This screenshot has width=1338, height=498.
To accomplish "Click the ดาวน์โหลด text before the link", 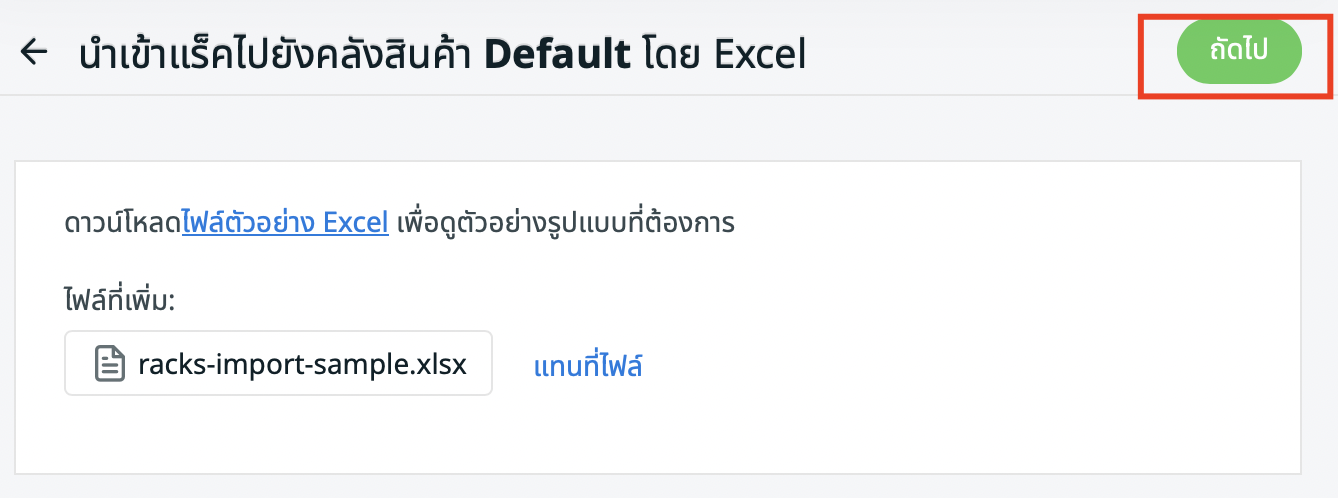I will coord(121,222).
